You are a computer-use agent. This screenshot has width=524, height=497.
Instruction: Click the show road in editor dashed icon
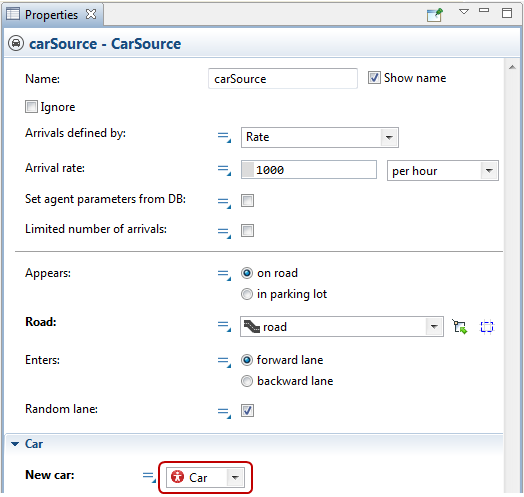coord(487,327)
